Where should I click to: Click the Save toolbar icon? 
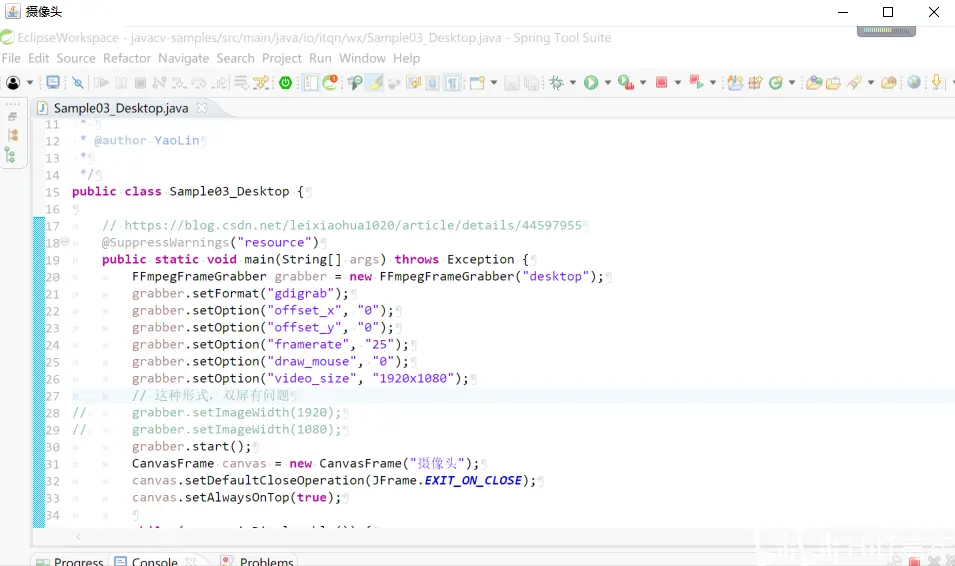(x=512, y=82)
